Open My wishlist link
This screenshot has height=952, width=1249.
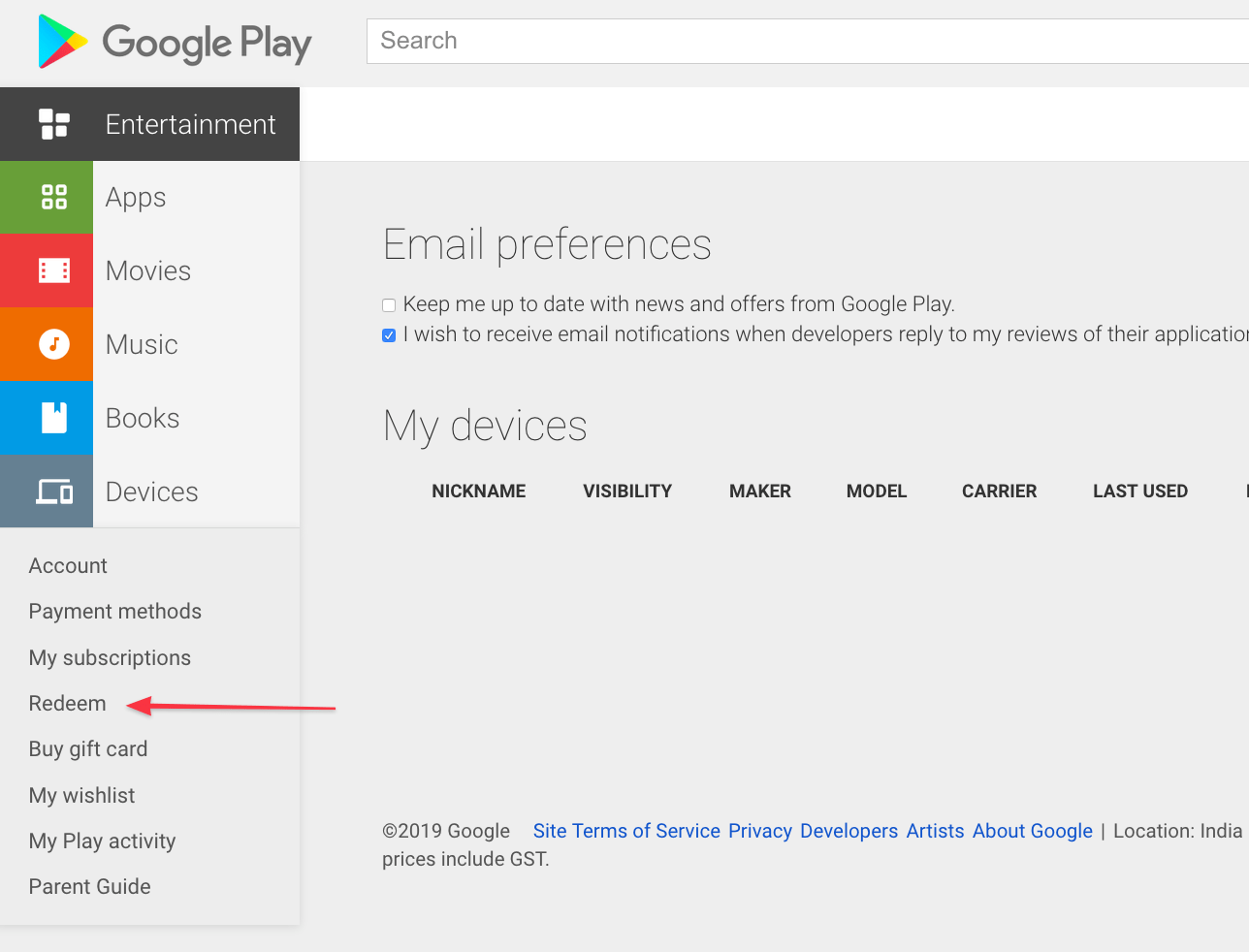point(82,795)
